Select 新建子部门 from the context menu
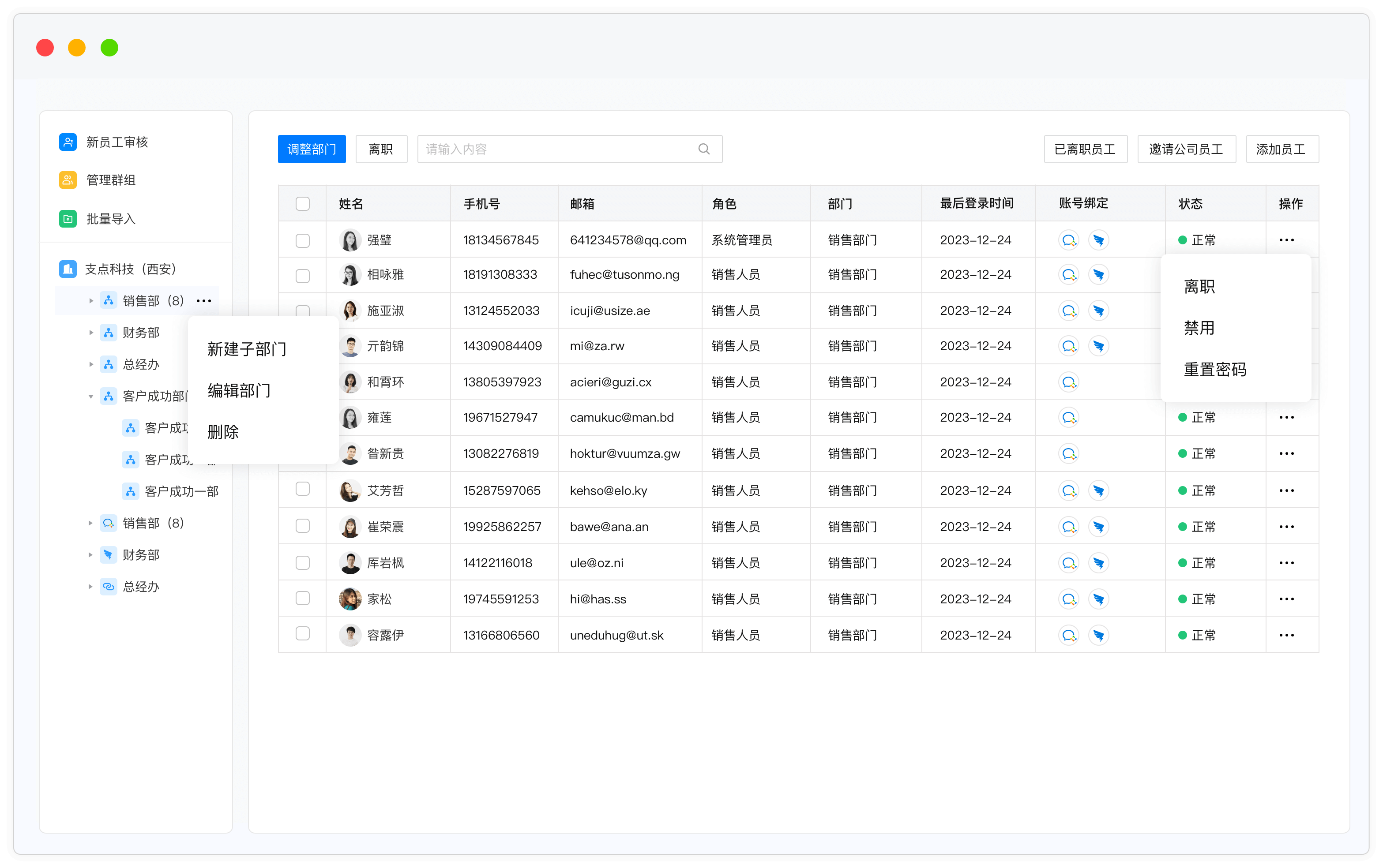The width and height of the screenshot is (1383, 868). (x=247, y=349)
